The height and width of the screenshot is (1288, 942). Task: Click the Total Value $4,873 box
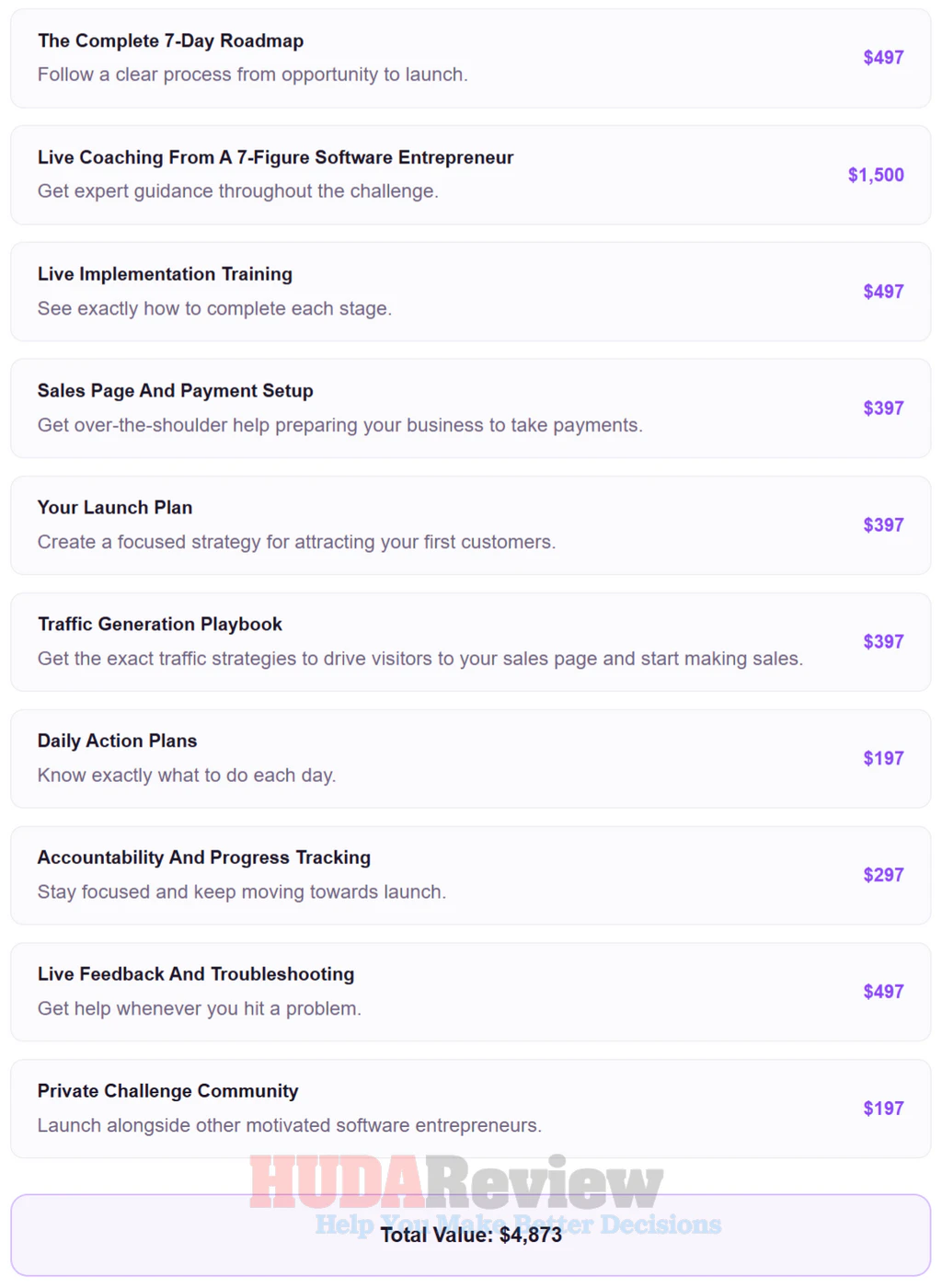(x=471, y=1235)
